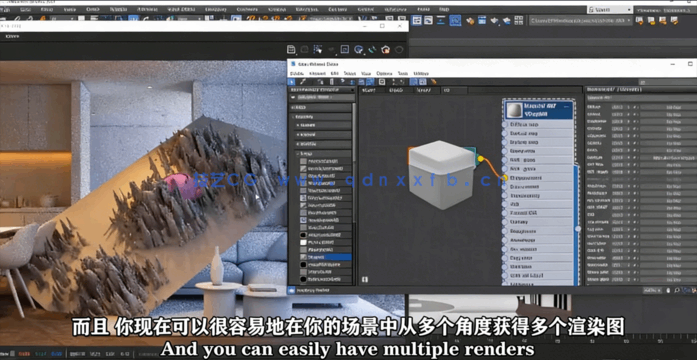
Task: Select the pan hand icon in Slate navigation bar
Action: [x=668, y=290]
